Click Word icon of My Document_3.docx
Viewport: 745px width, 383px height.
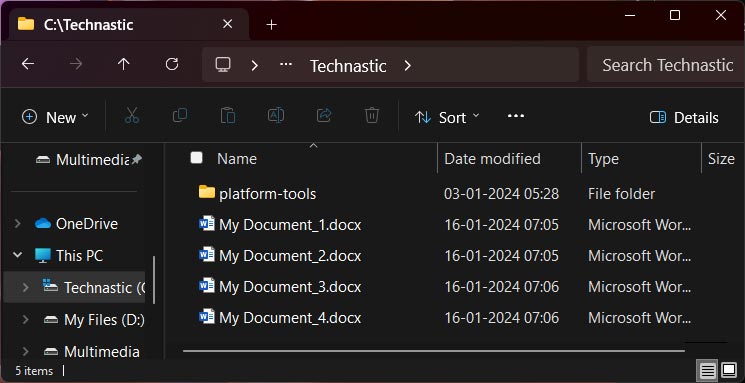tap(207, 286)
